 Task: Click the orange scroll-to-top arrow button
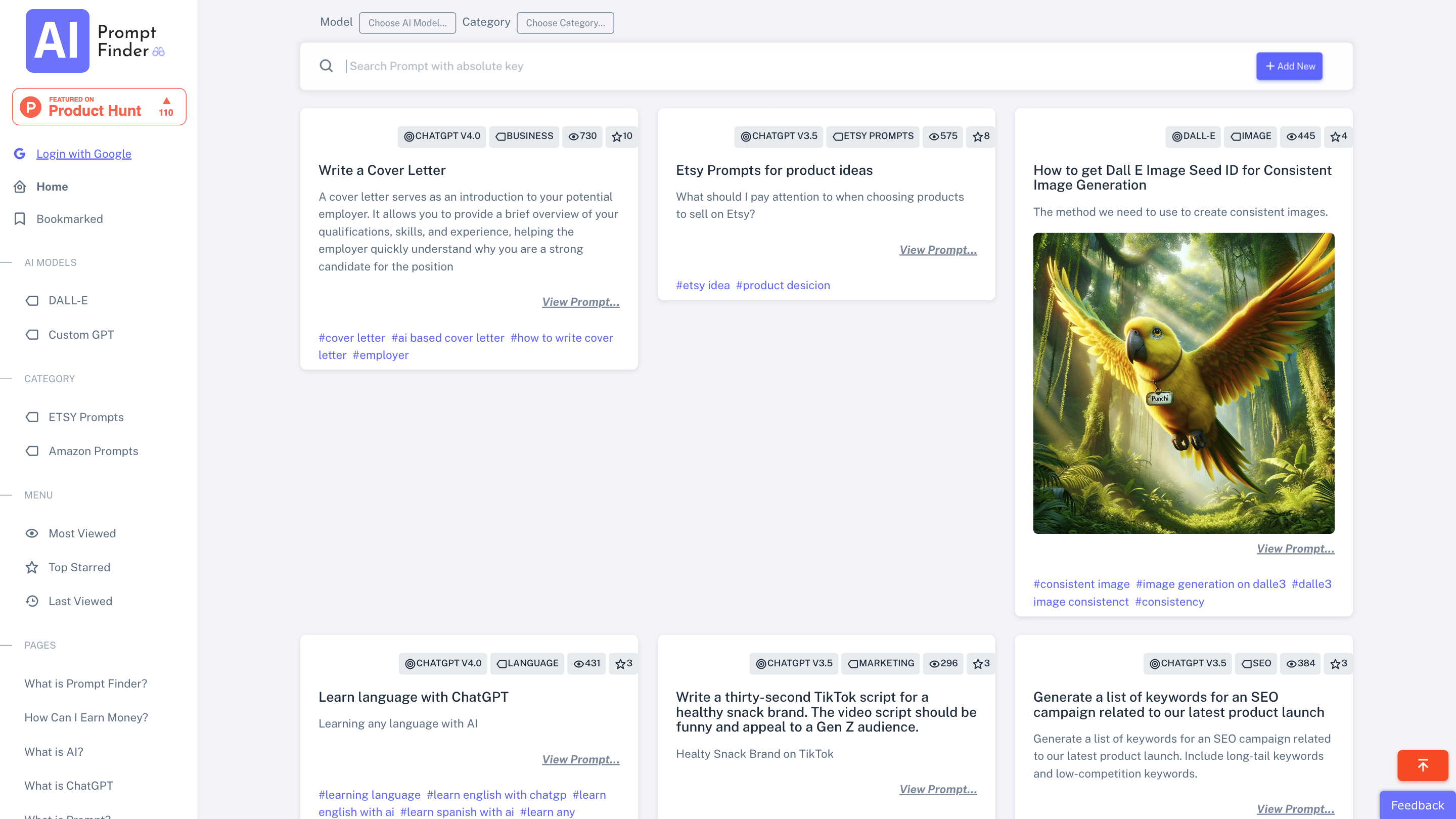click(x=1422, y=765)
